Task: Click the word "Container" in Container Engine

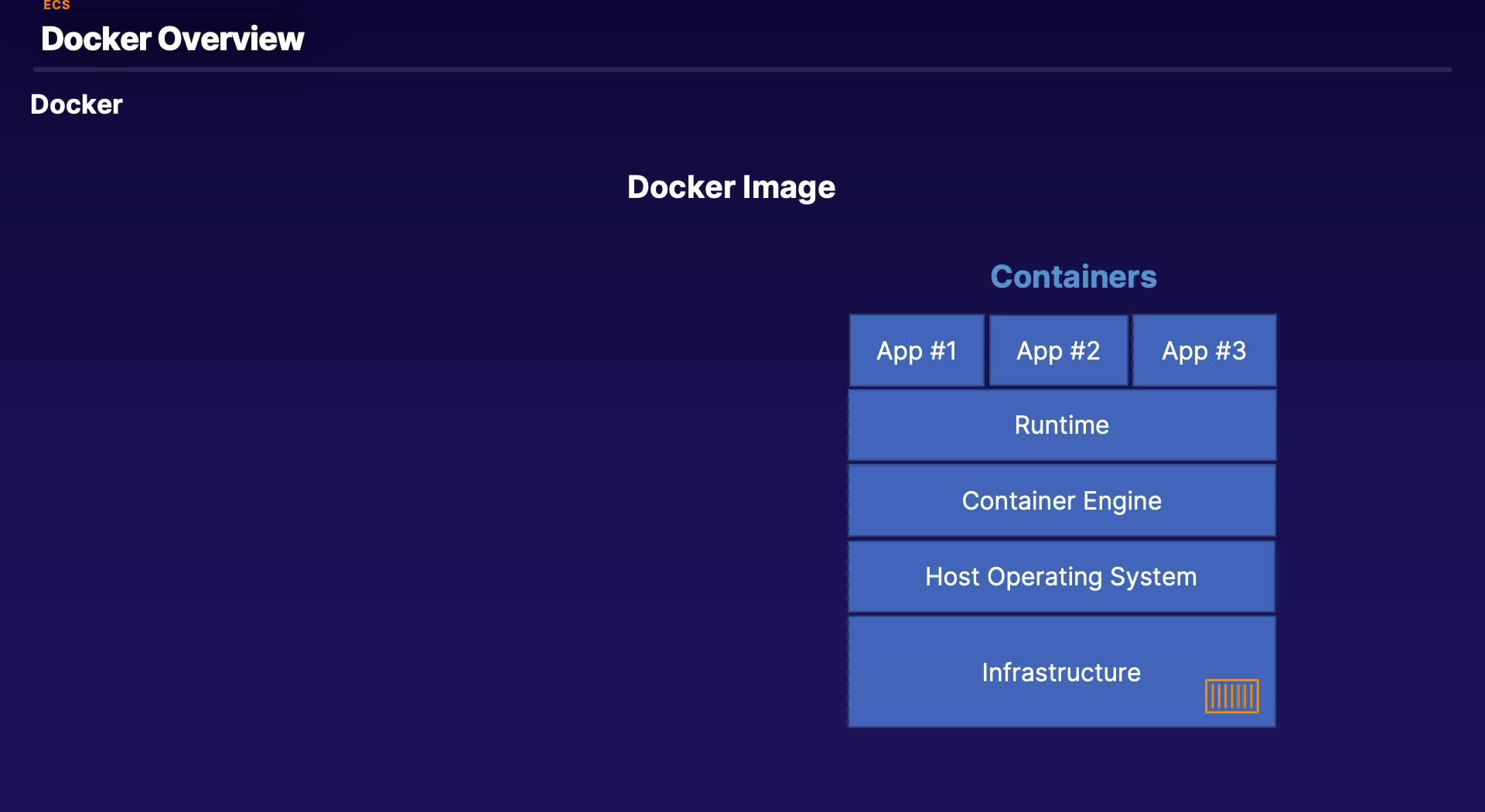Action: click(1018, 501)
